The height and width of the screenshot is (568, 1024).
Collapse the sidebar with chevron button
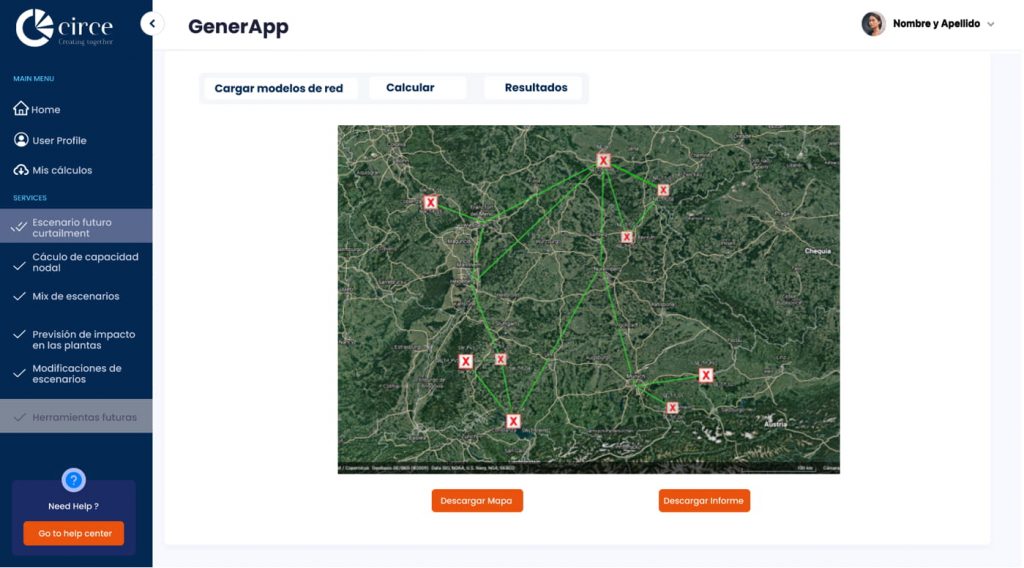click(x=152, y=23)
